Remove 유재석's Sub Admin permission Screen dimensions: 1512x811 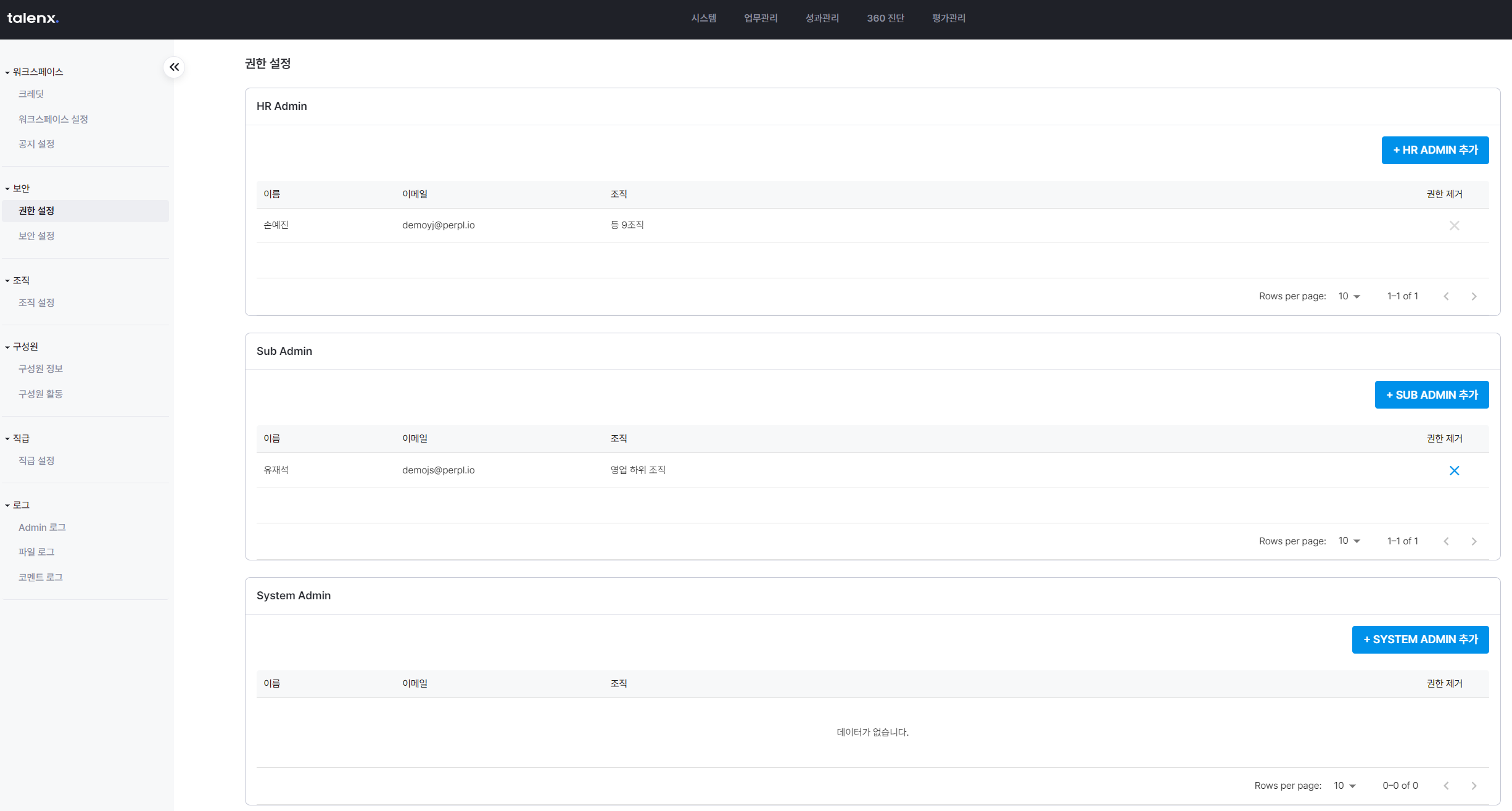tap(1454, 470)
